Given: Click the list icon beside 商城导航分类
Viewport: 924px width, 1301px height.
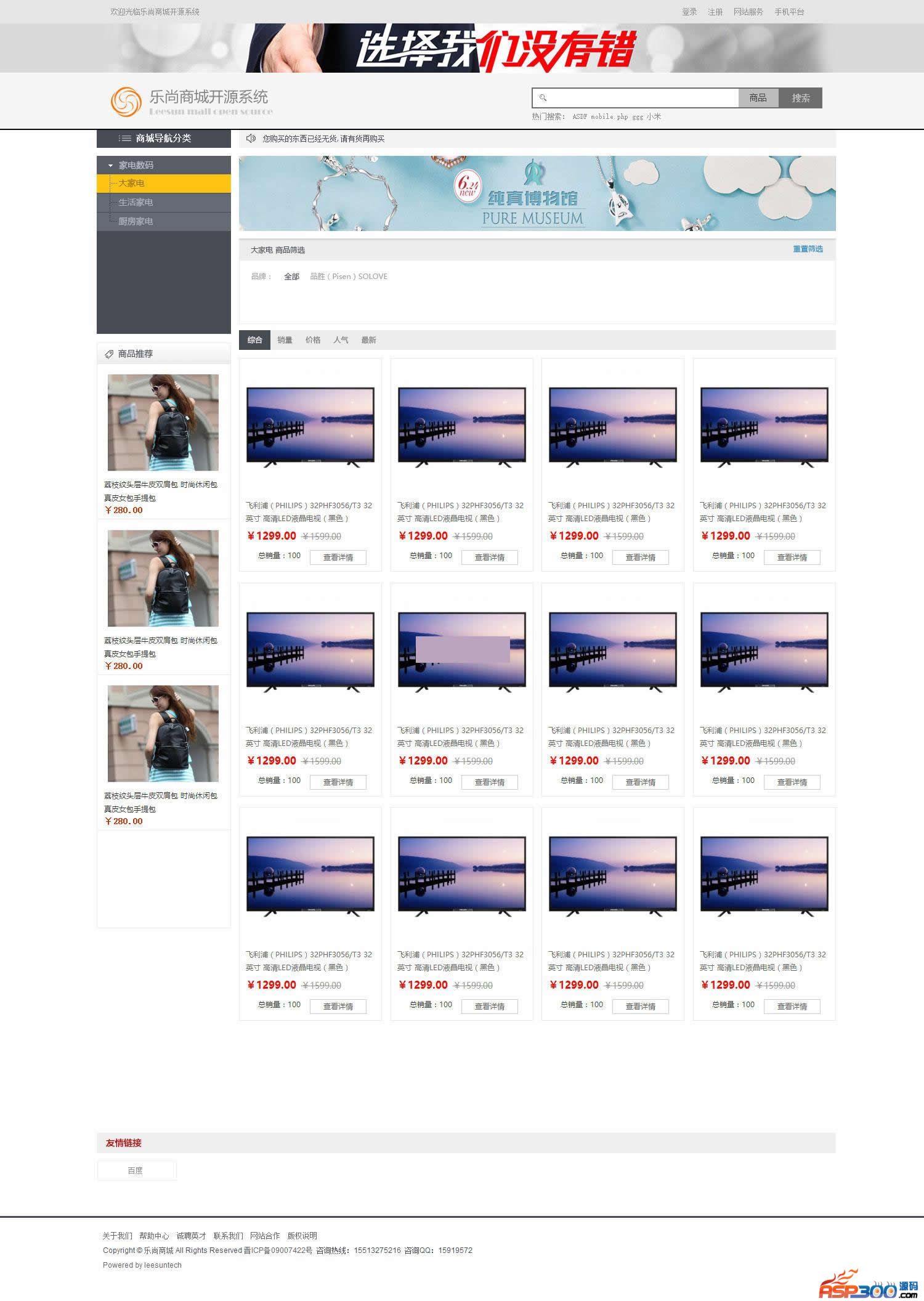Looking at the screenshot, I should (125, 139).
